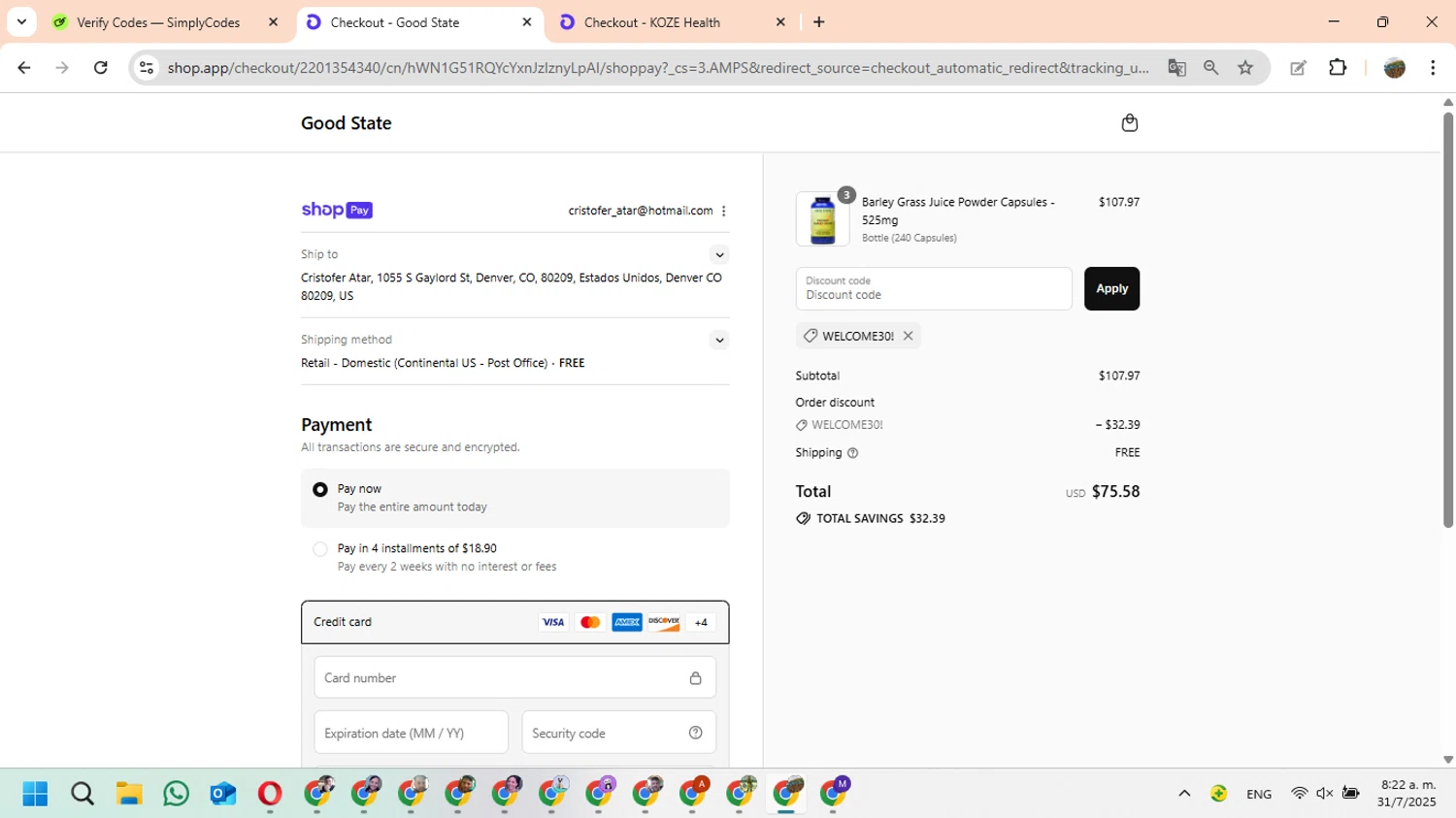Click the TOTAL SAVINGS $32.39 text
The width and height of the screenshot is (1456, 818).
pyautogui.click(x=880, y=518)
